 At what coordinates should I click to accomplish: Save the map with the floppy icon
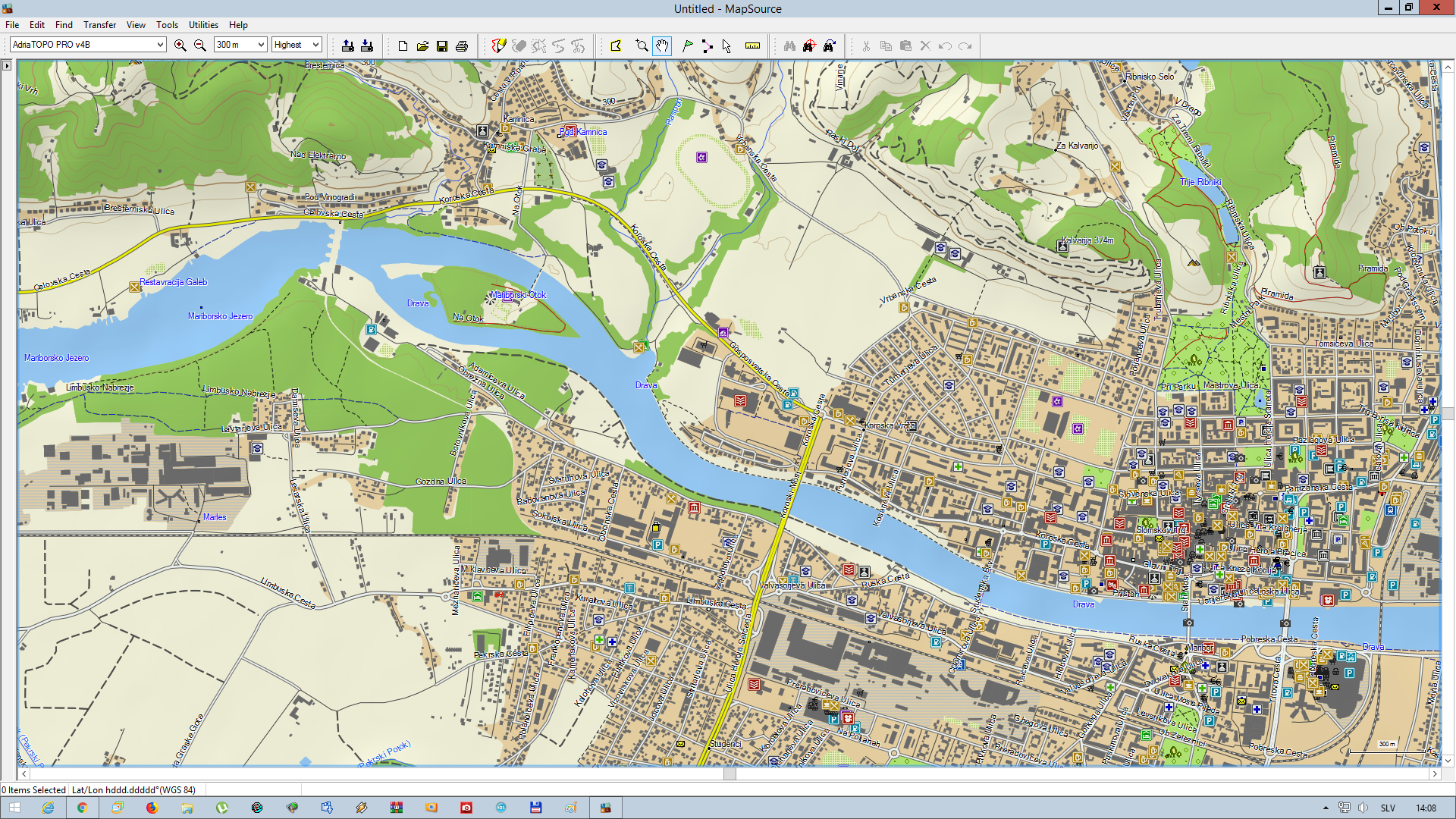pyautogui.click(x=442, y=45)
